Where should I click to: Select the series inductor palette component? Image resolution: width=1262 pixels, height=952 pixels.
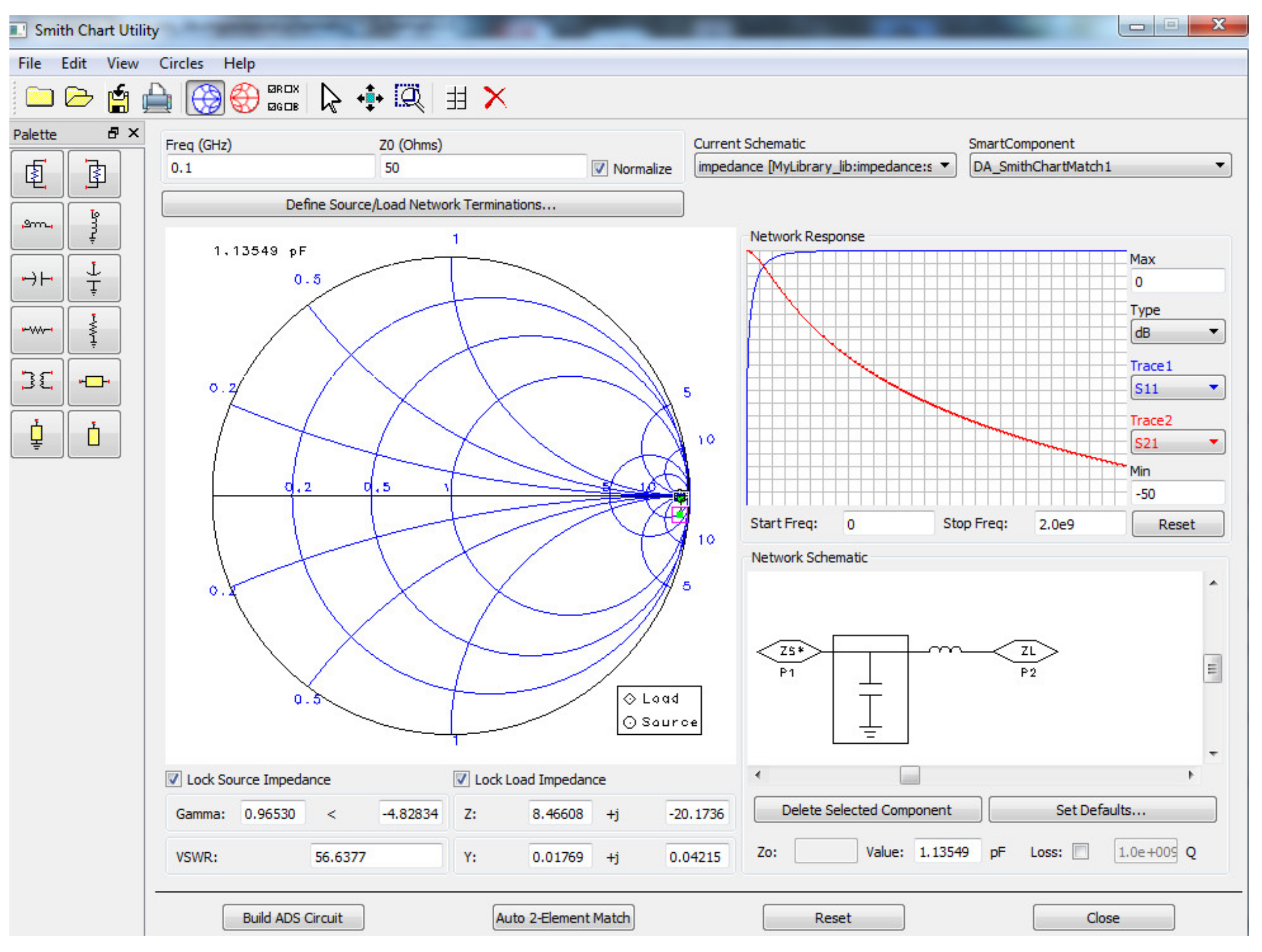pos(37,225)
